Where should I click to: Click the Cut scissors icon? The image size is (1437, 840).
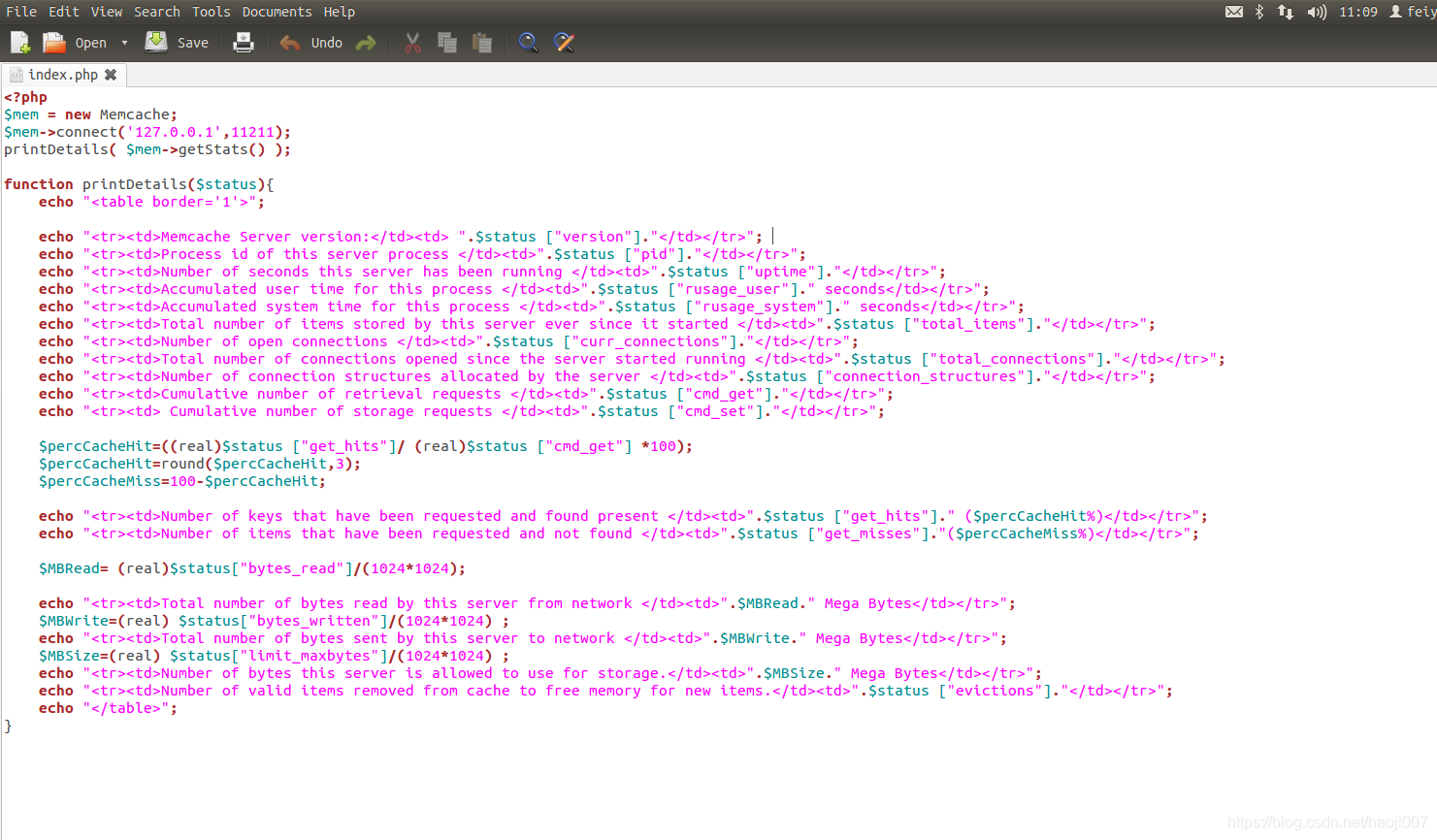412,43
